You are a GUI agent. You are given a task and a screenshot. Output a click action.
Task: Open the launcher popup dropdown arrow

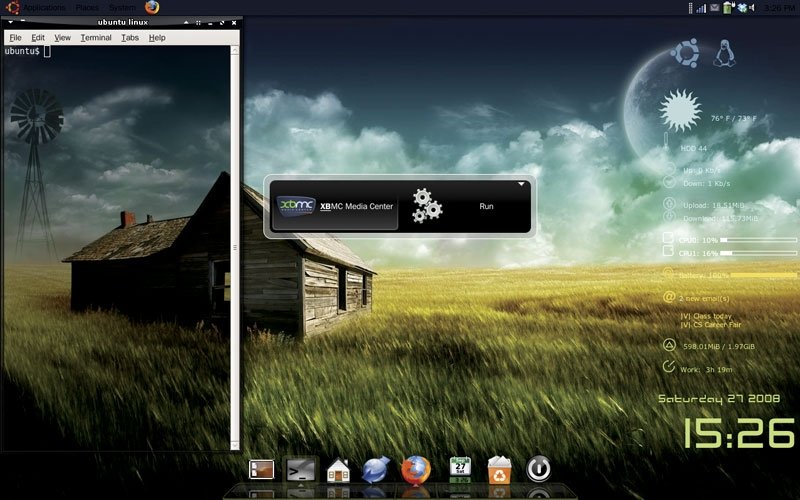pyautogui.click(x=521, y=184)
